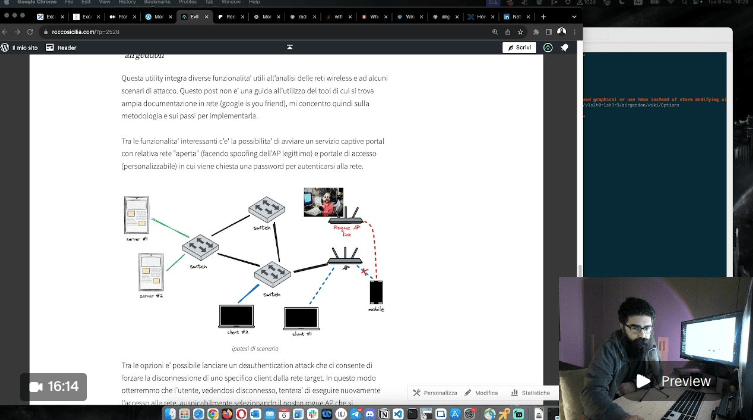Open Chrome three-dot menu
The width and height of the screenshot is (753, 420).
click(572, 32)
